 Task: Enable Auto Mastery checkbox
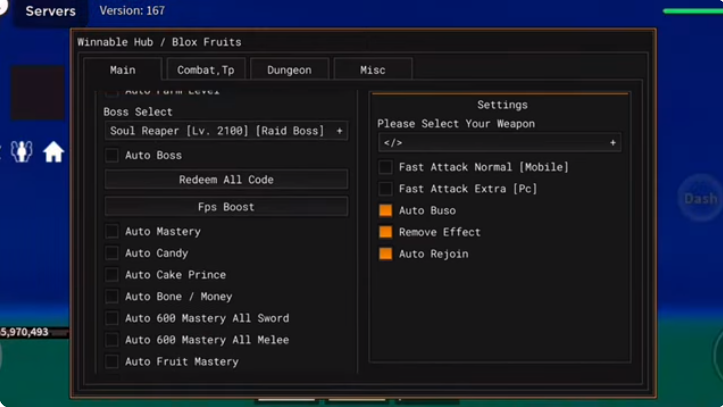click(x=112, y=231)
